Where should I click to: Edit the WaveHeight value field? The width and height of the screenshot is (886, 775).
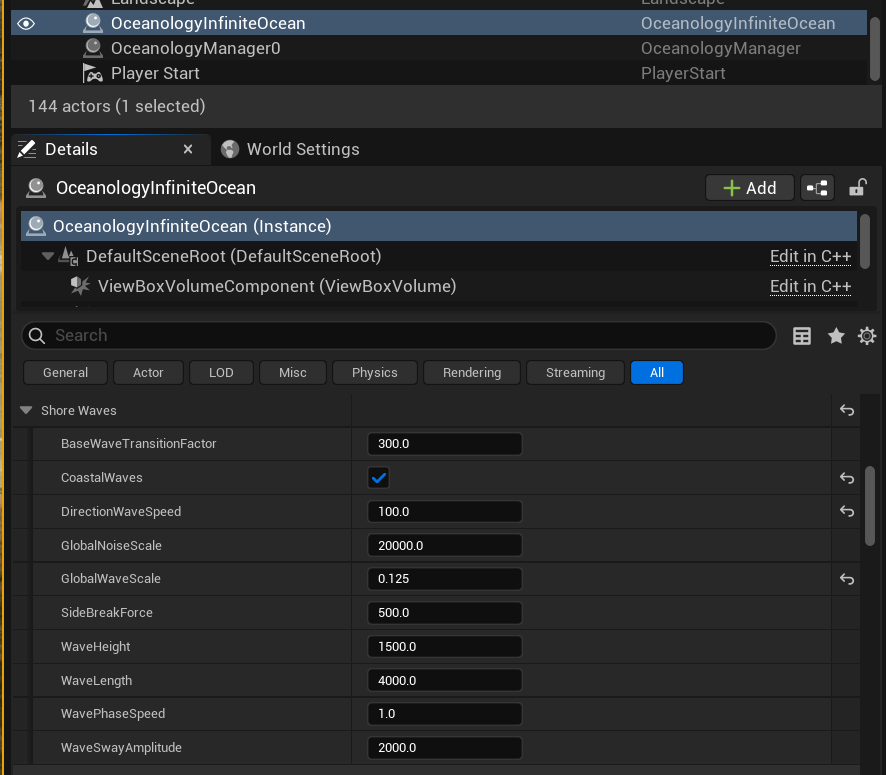(444, 646)
